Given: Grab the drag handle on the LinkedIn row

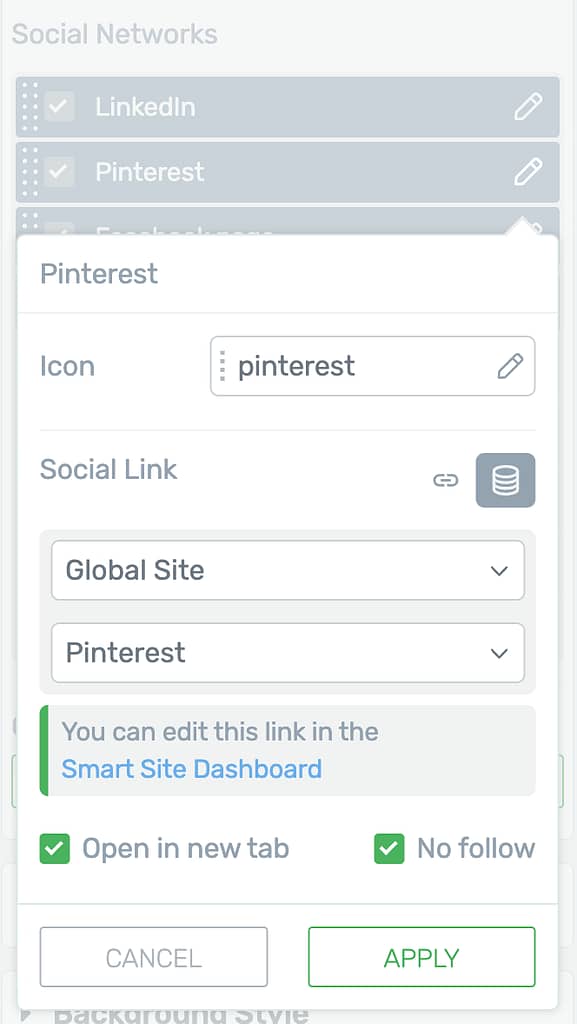Looking at the screenshot, I should tap(30, 106).
